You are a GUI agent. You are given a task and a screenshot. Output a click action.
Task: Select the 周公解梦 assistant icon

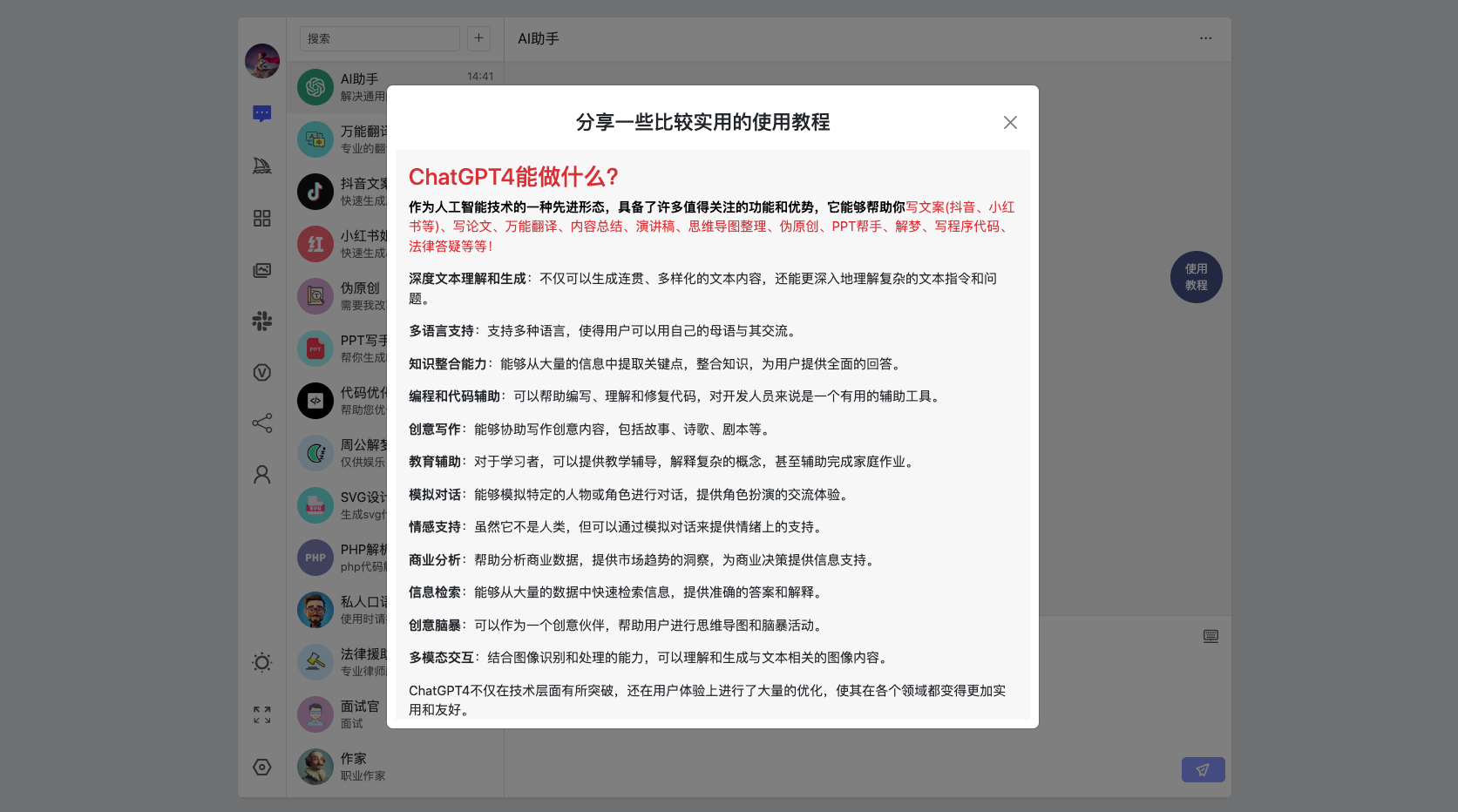(x=315, y=453)
